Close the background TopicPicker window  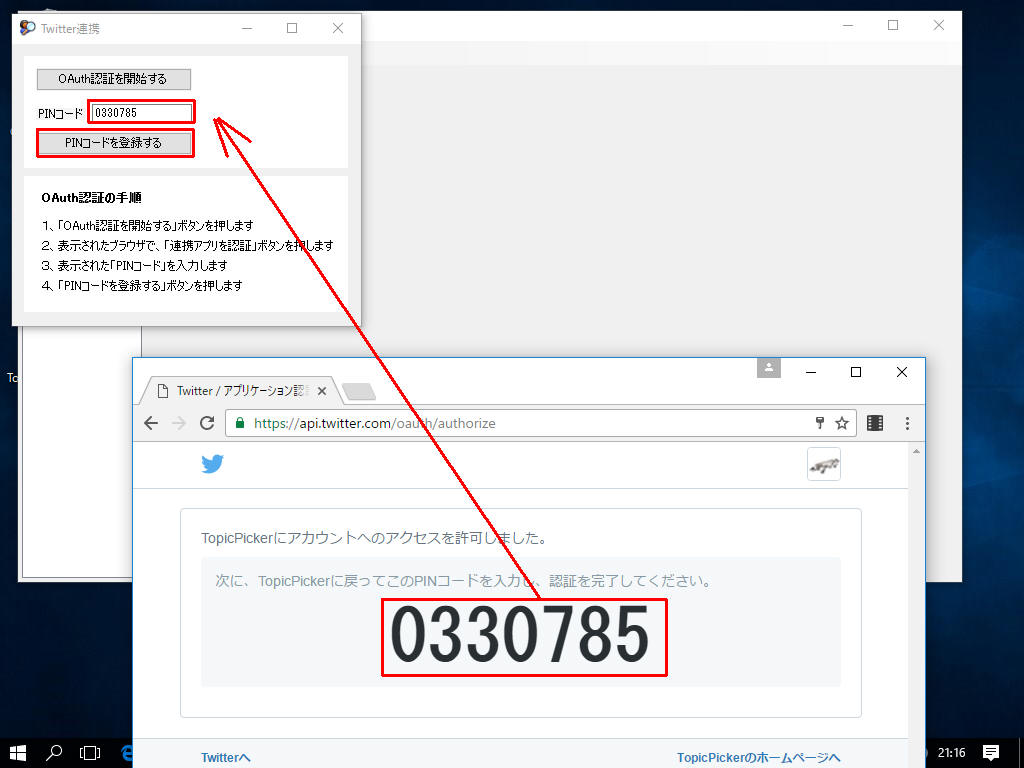click(938, 25)
